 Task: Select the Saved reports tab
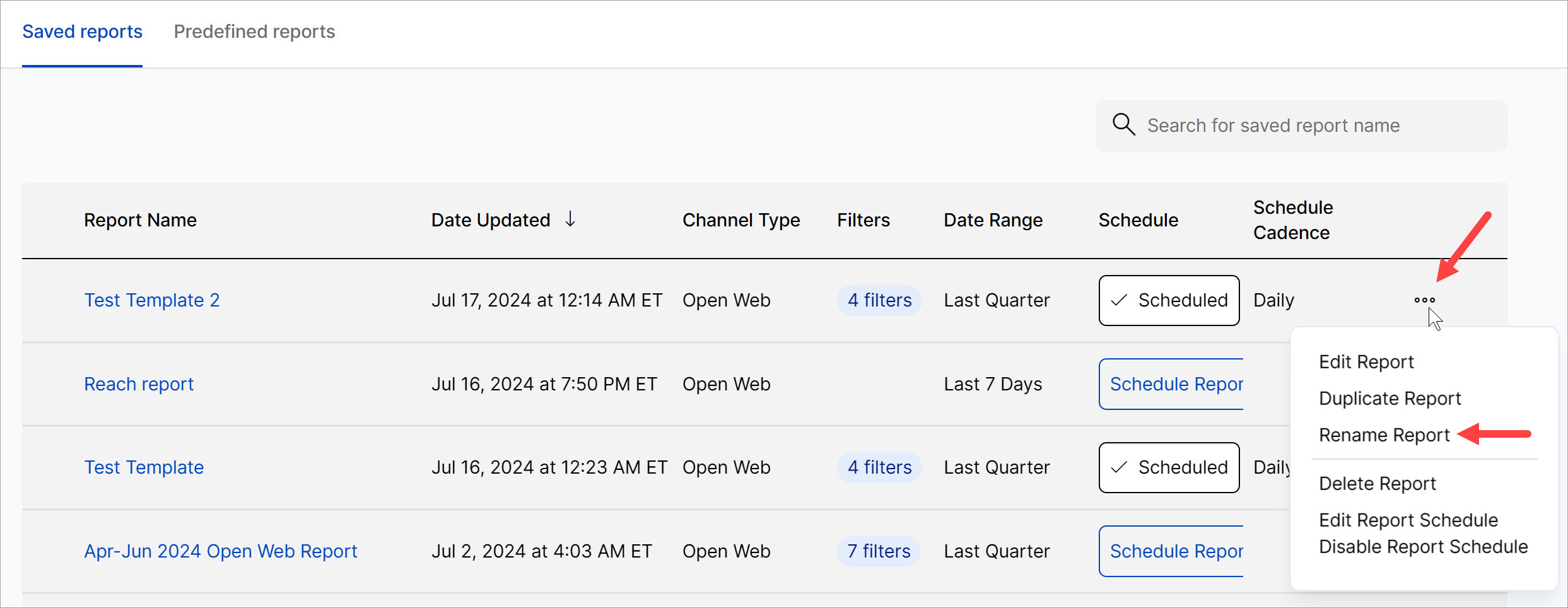click(82, 32)
